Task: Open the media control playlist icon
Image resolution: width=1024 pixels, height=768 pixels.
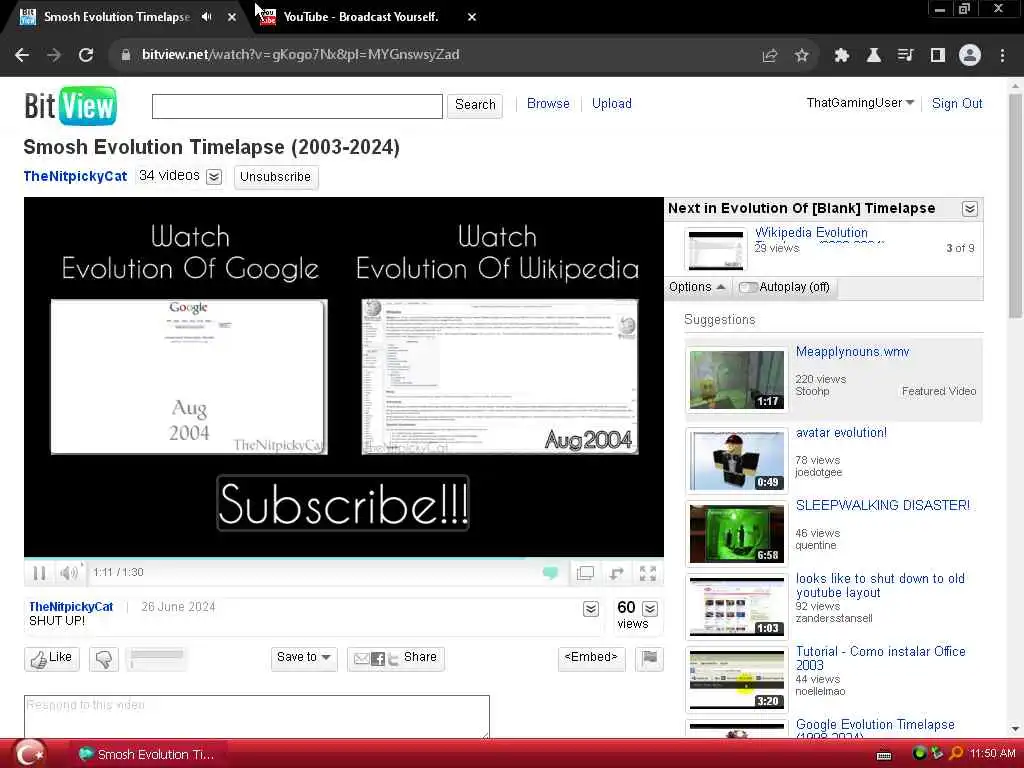Action: pyautogui.click(x=905, y=56)
